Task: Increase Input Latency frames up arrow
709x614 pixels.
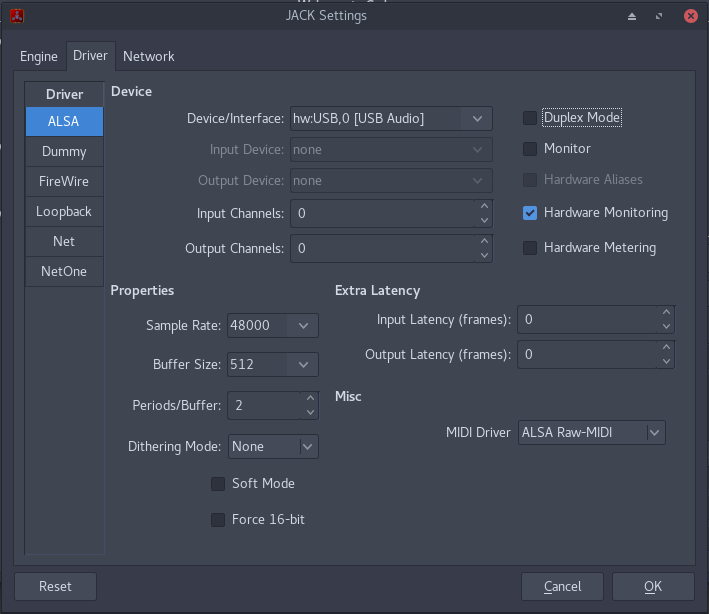Action: 666,312
